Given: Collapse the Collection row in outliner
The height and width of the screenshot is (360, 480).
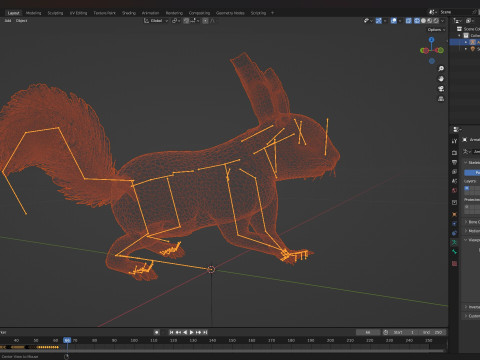Looking at the screenshot, I should 460,36.
